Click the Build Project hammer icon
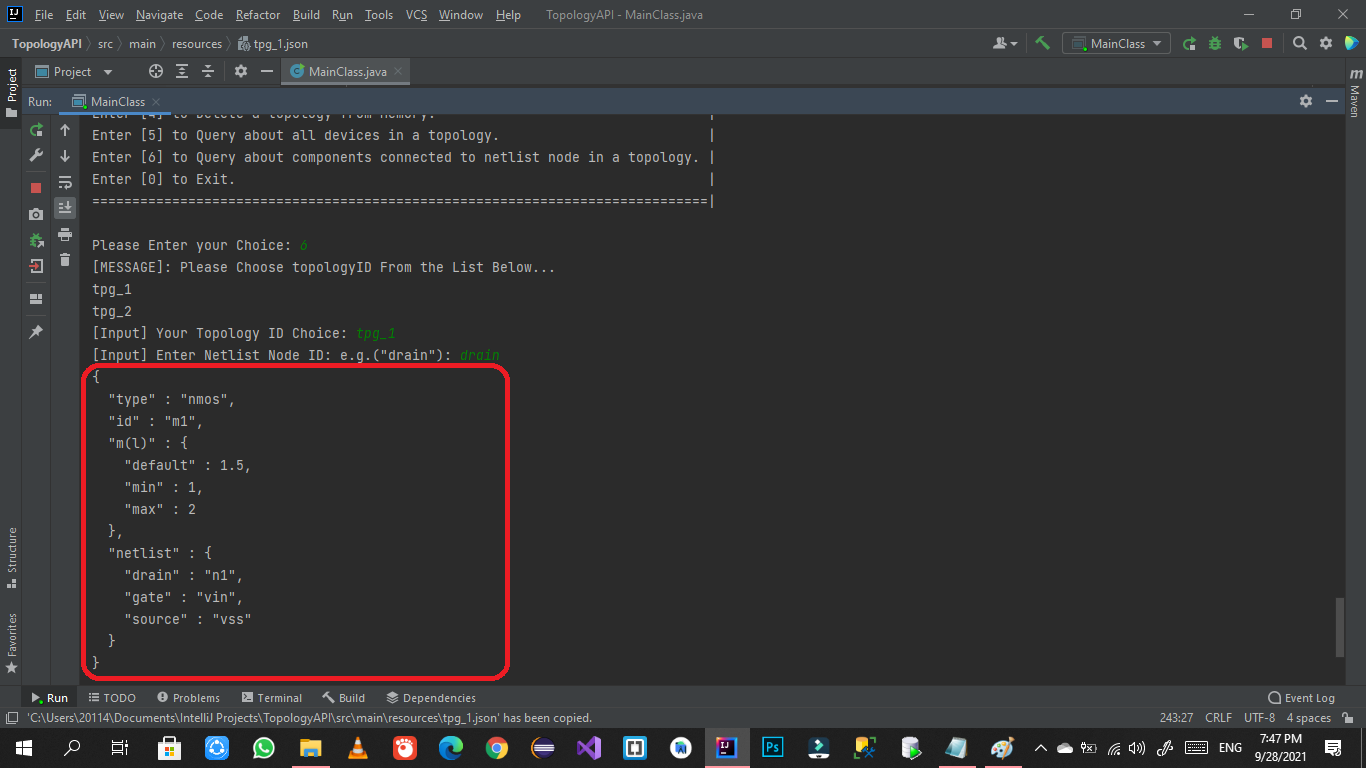Image resolution: width=1366 pixels, height=768 pixels. [x=1042, y=43]
